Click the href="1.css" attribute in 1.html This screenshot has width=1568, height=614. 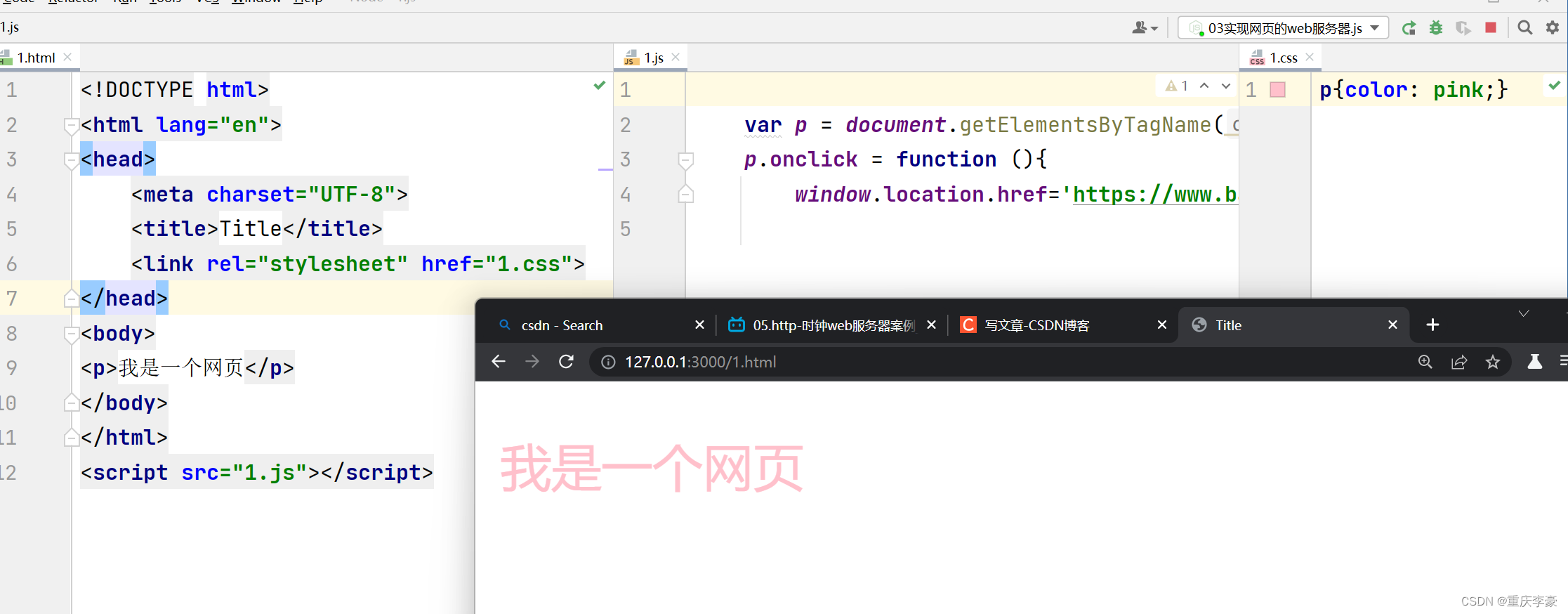click(496, 264)
